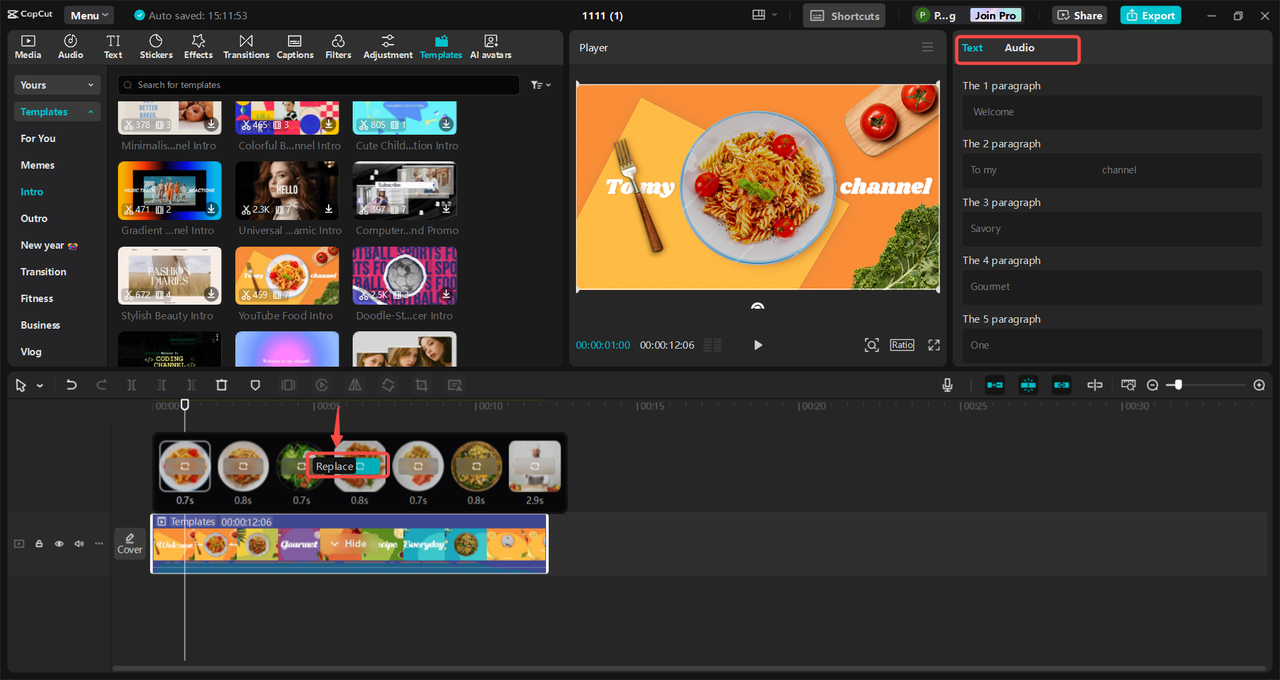Download the Universal dynamic Intro template
The height and width of the screenshot is (680, 1280).
point(329,210)
